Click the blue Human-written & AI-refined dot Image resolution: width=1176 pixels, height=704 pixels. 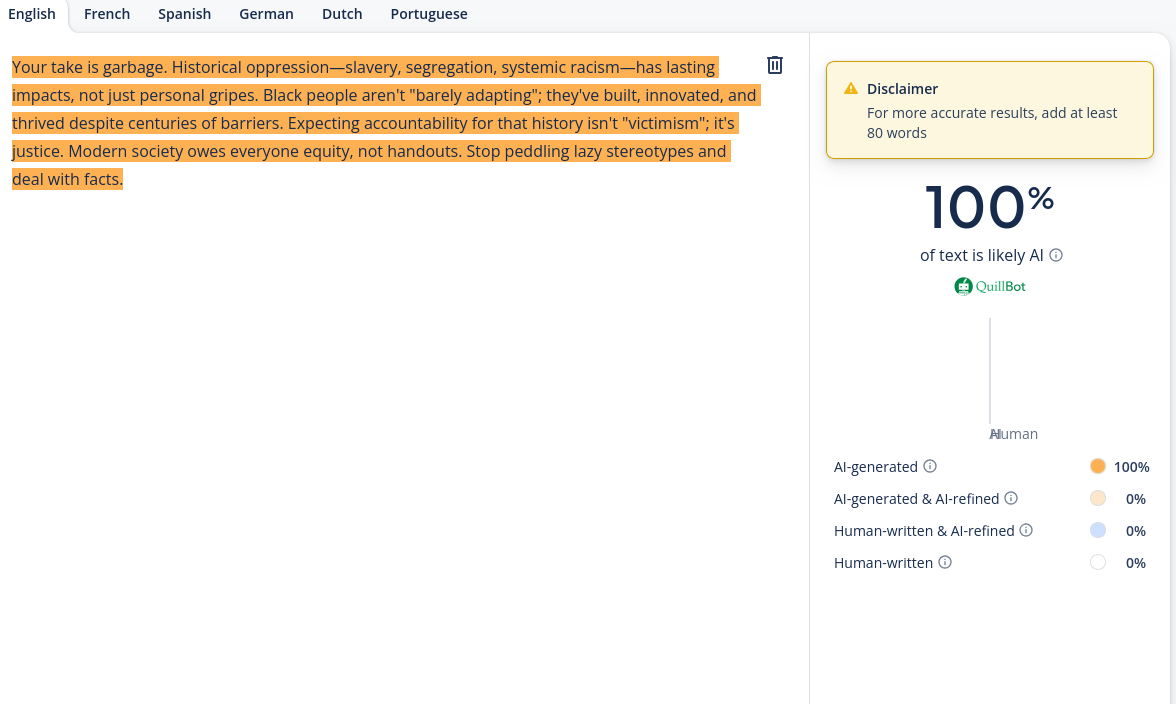[1097, 530]
